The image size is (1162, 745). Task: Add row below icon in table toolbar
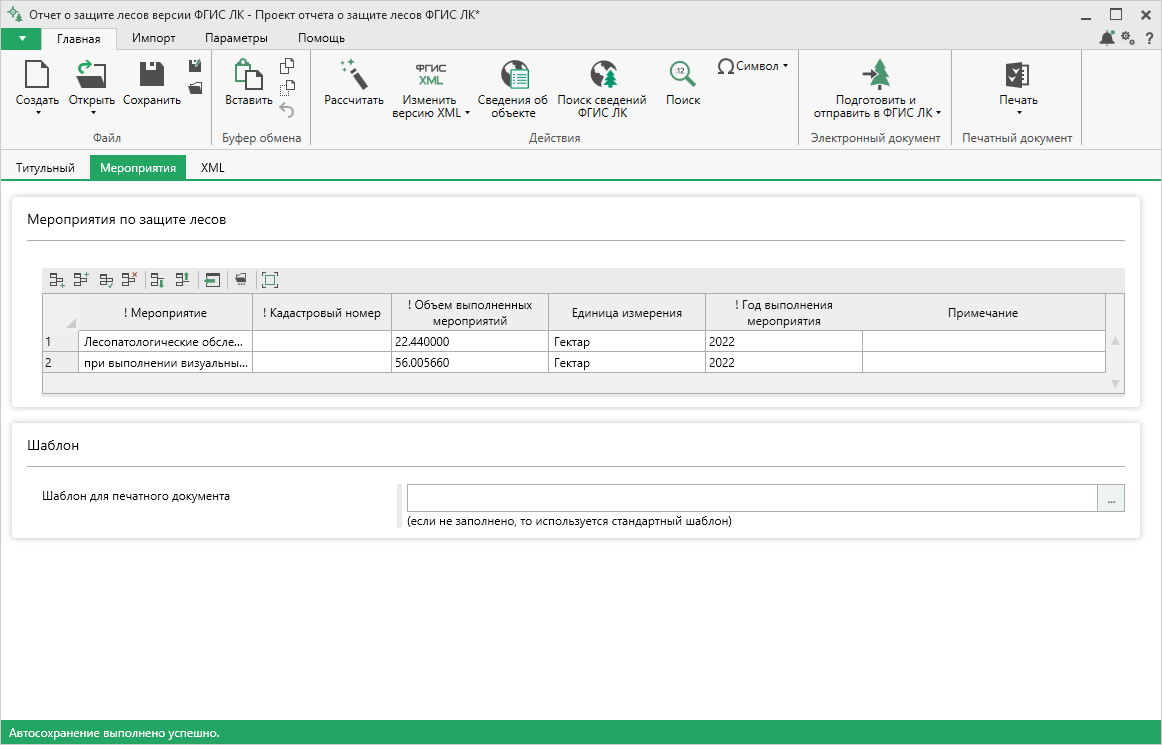tap(57, 279)
